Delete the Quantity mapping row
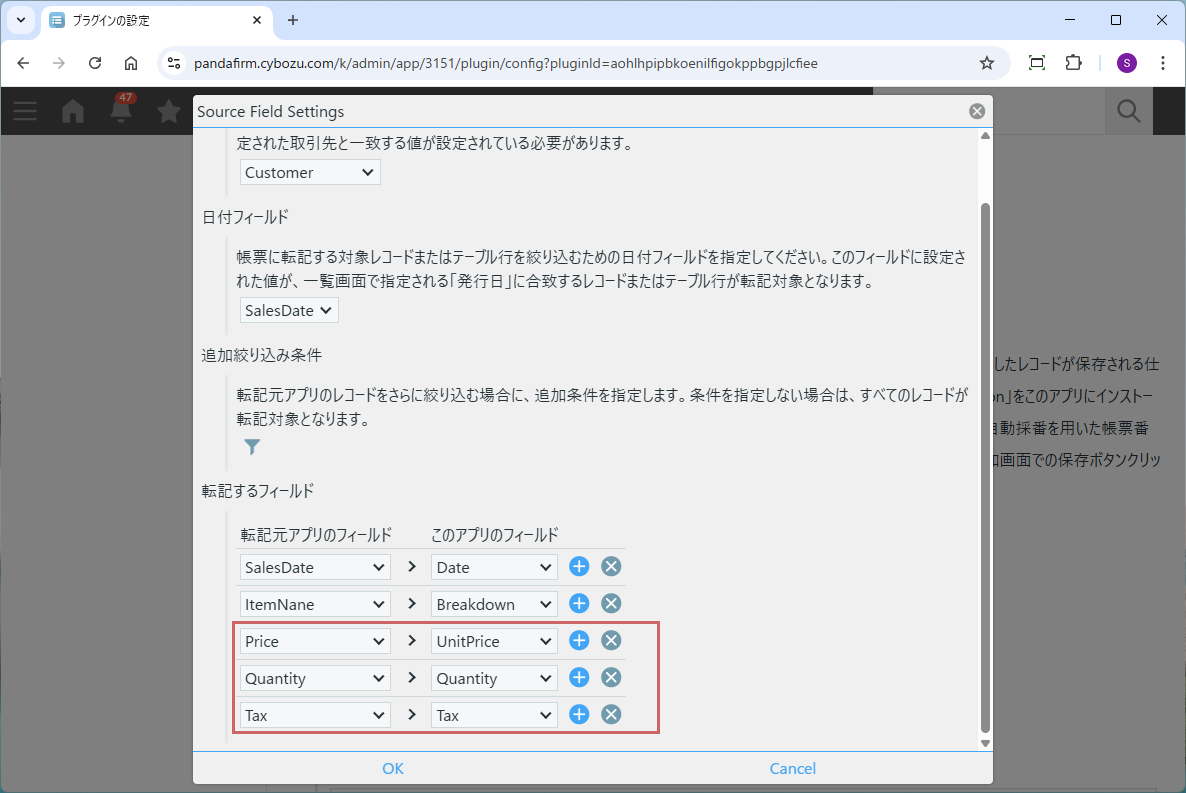Image resolution: width=1186 pixels, height=793 pixels. [611, 678]
